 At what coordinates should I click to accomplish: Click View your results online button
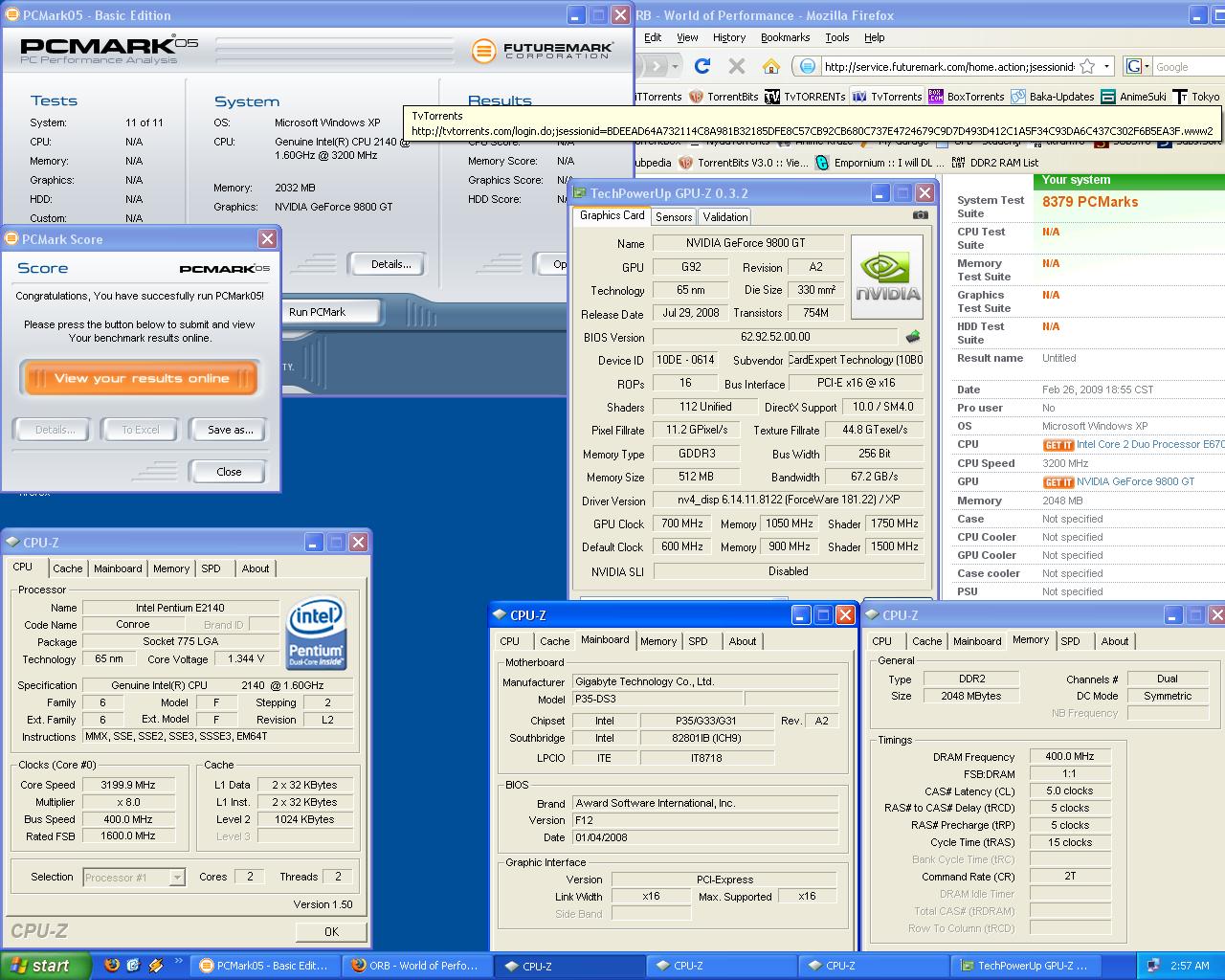coord(142,378)
